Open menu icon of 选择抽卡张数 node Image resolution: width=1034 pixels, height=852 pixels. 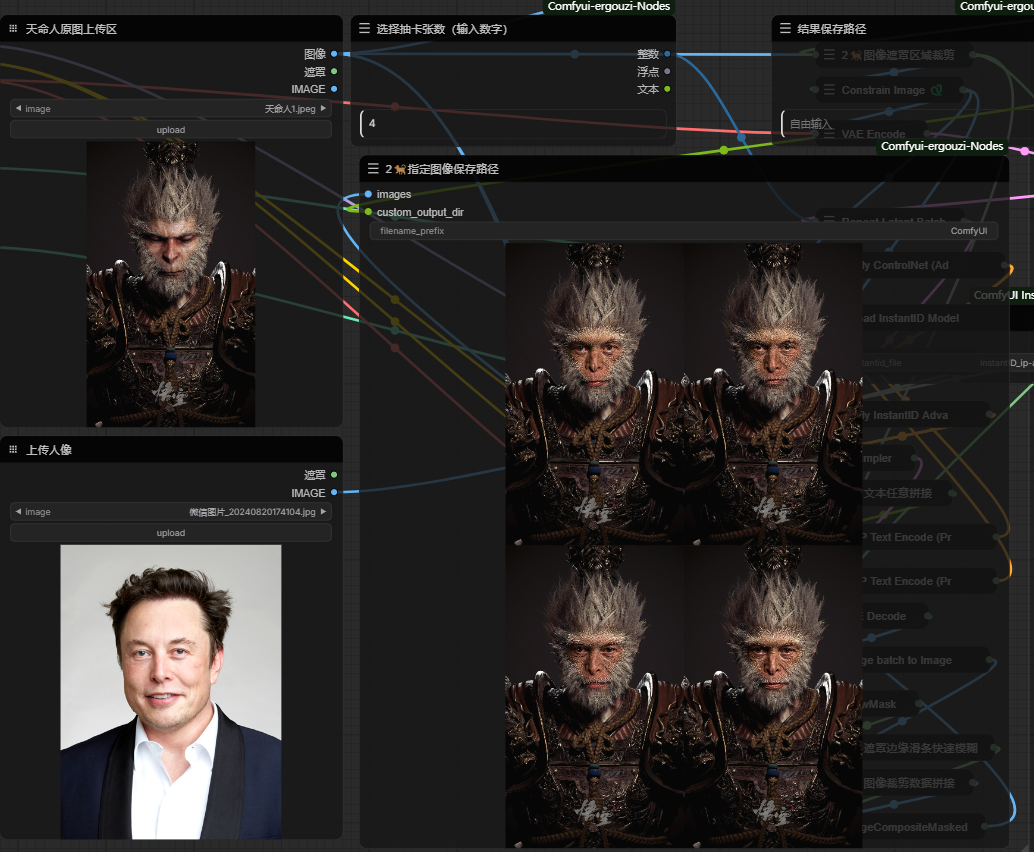pos(364,28)
